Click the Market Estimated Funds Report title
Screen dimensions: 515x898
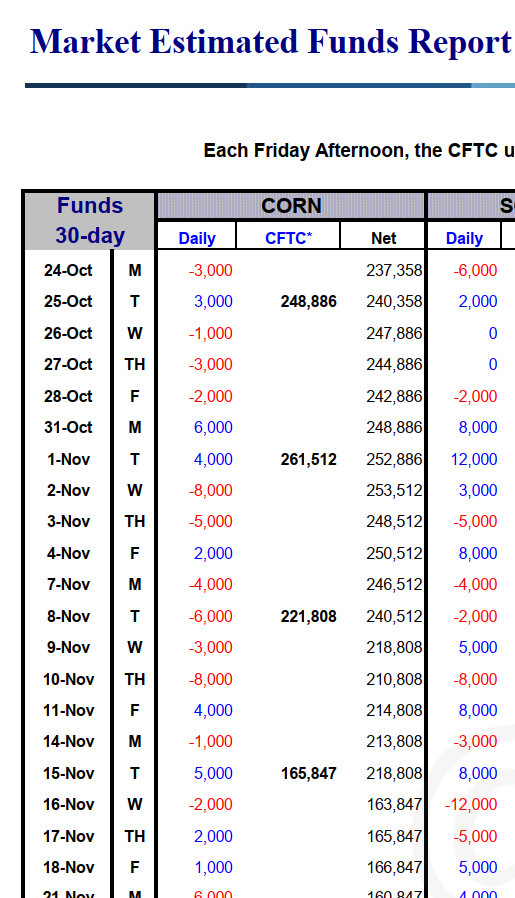point(270,42)
